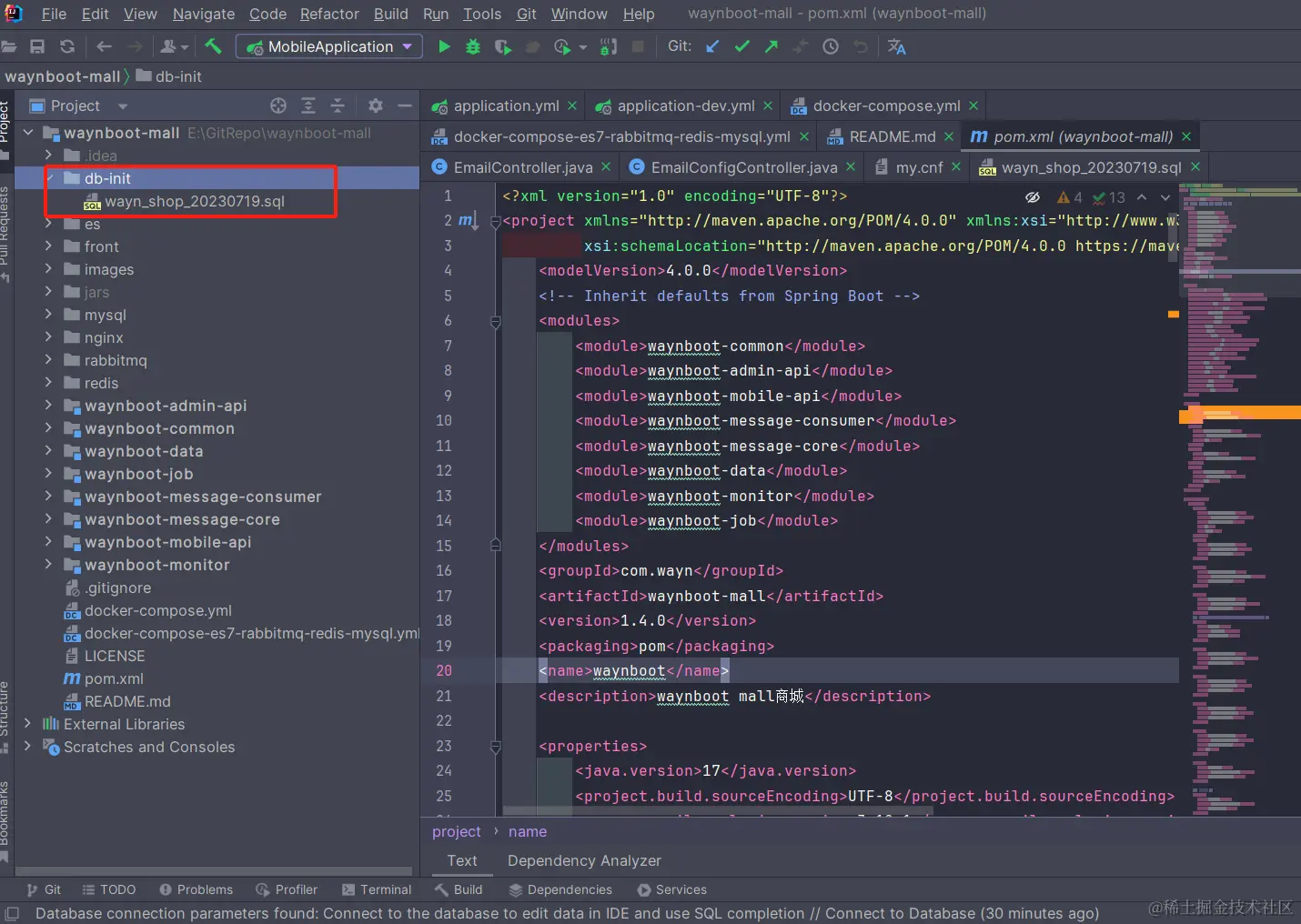Open Project panel settings gear
Screen dimensions: 1301x924
coord(375,105)
